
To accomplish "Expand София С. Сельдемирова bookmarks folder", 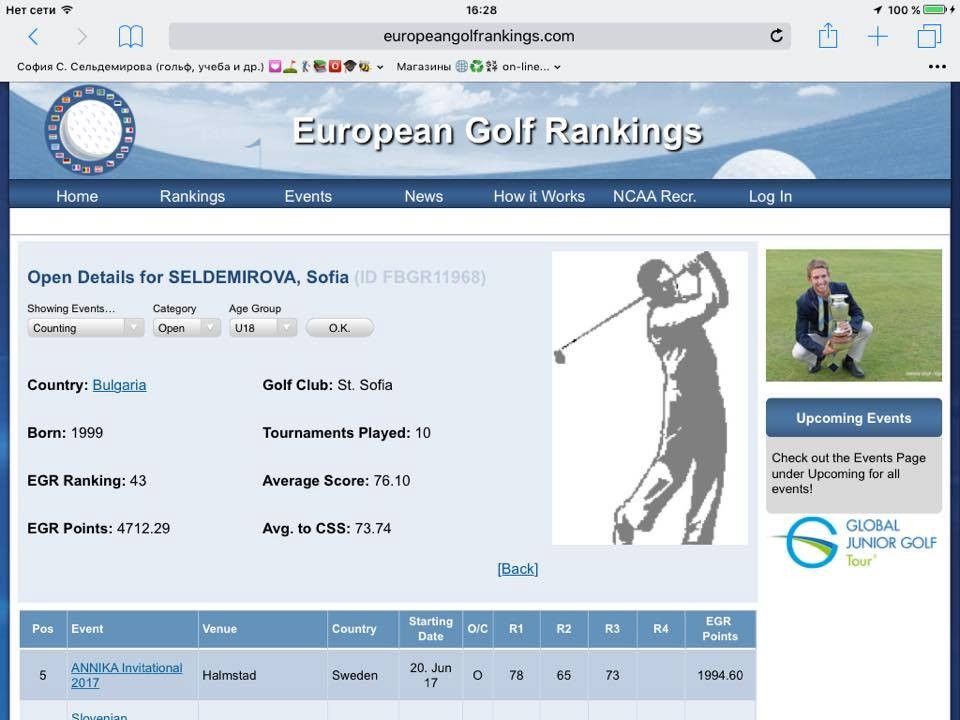I will point(200,67).
